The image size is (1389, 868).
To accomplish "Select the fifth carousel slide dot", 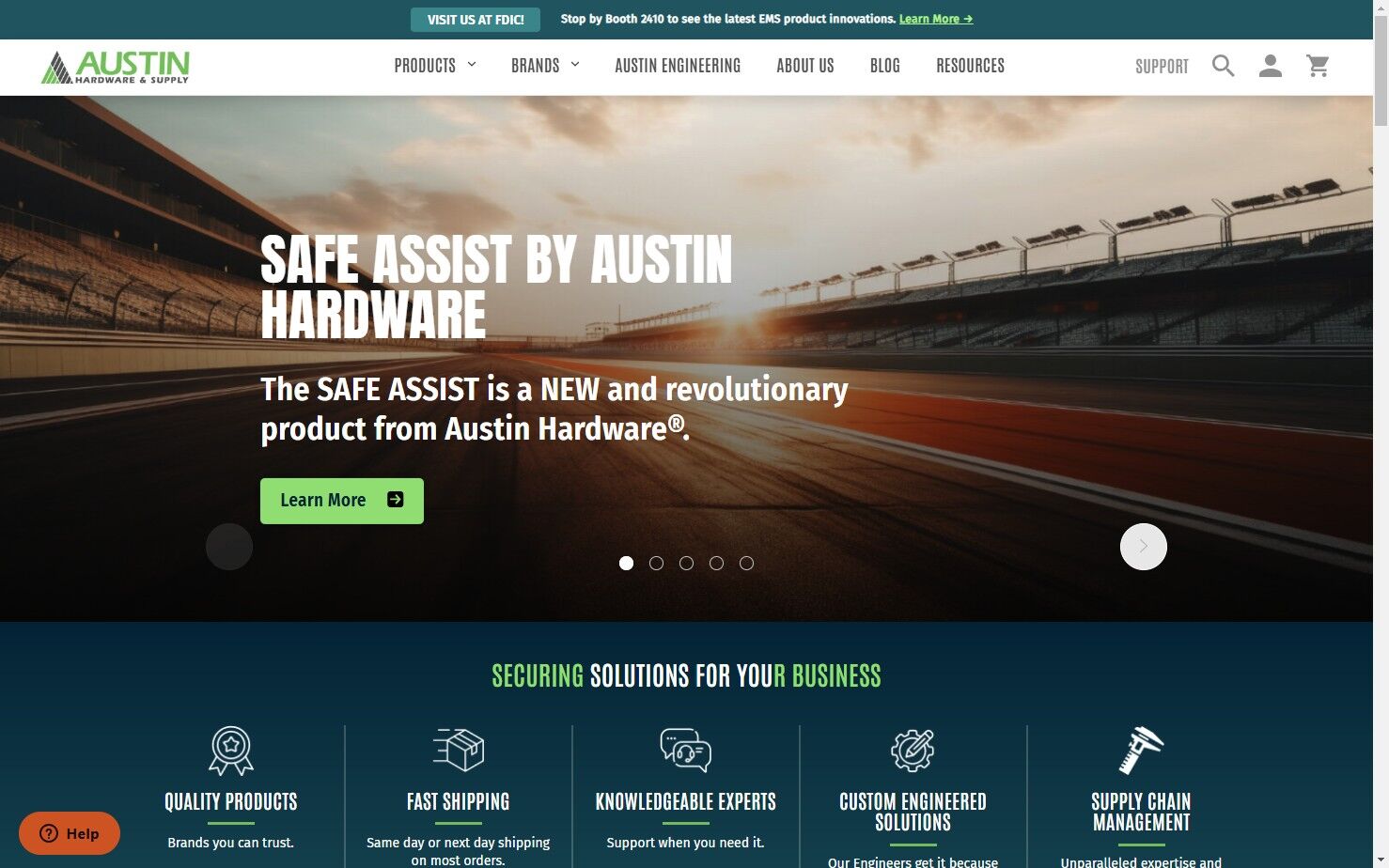I will click(747, 564).
